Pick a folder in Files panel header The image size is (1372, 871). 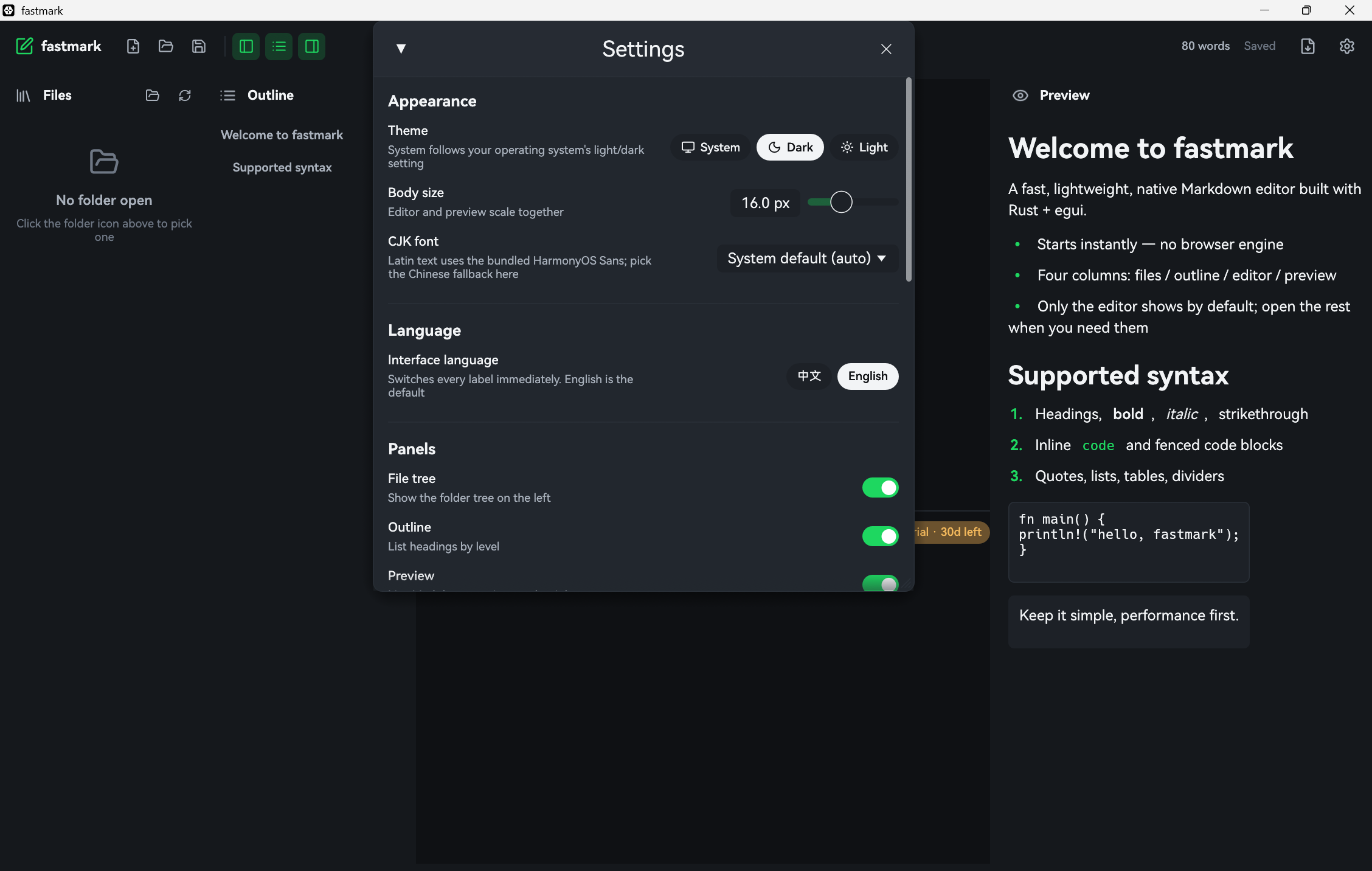(153, 95)
